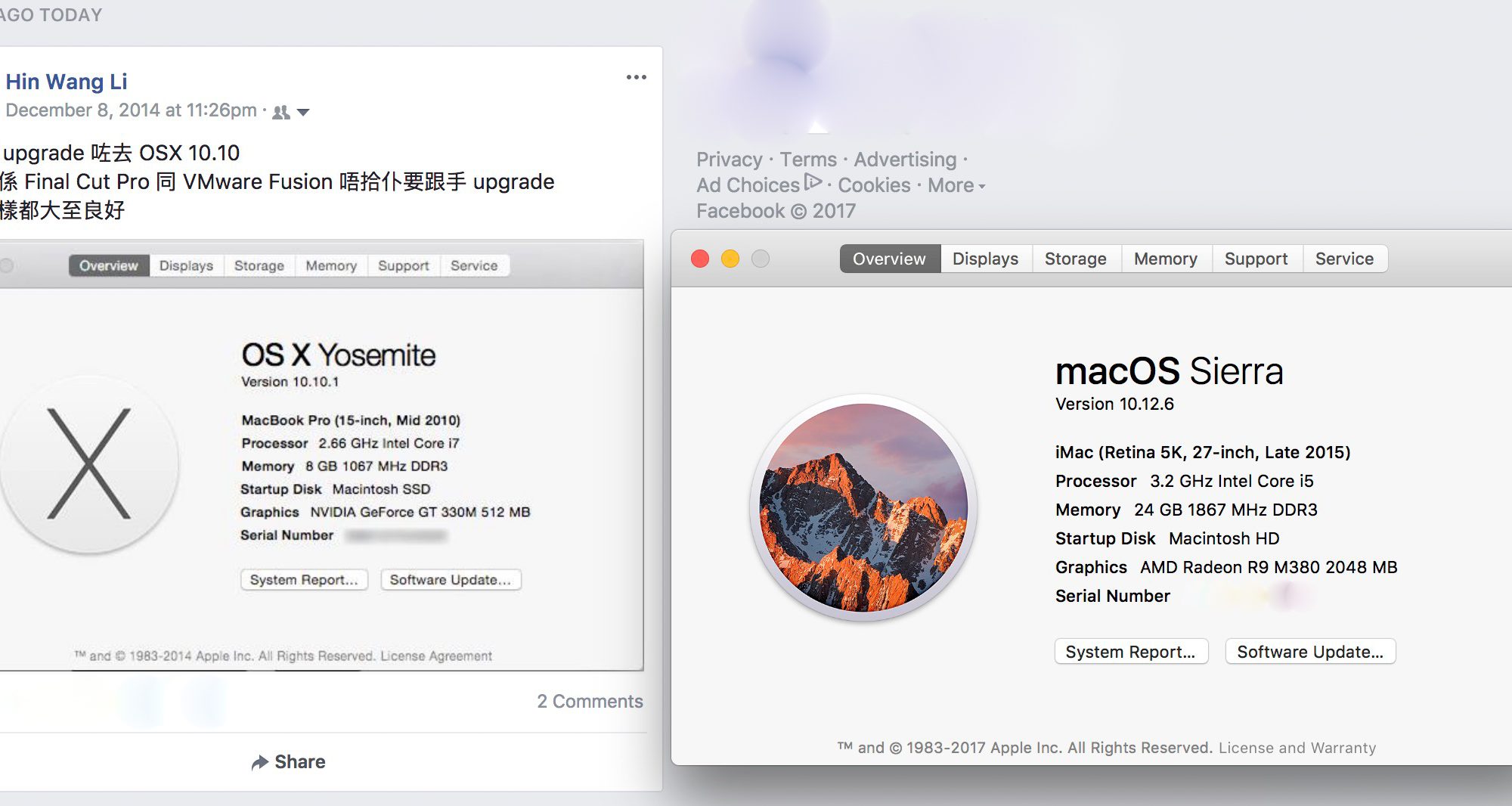This screenshot has height=806, width=1512.
Task: Open the Cookies footer link
Action: click(874, 185)
